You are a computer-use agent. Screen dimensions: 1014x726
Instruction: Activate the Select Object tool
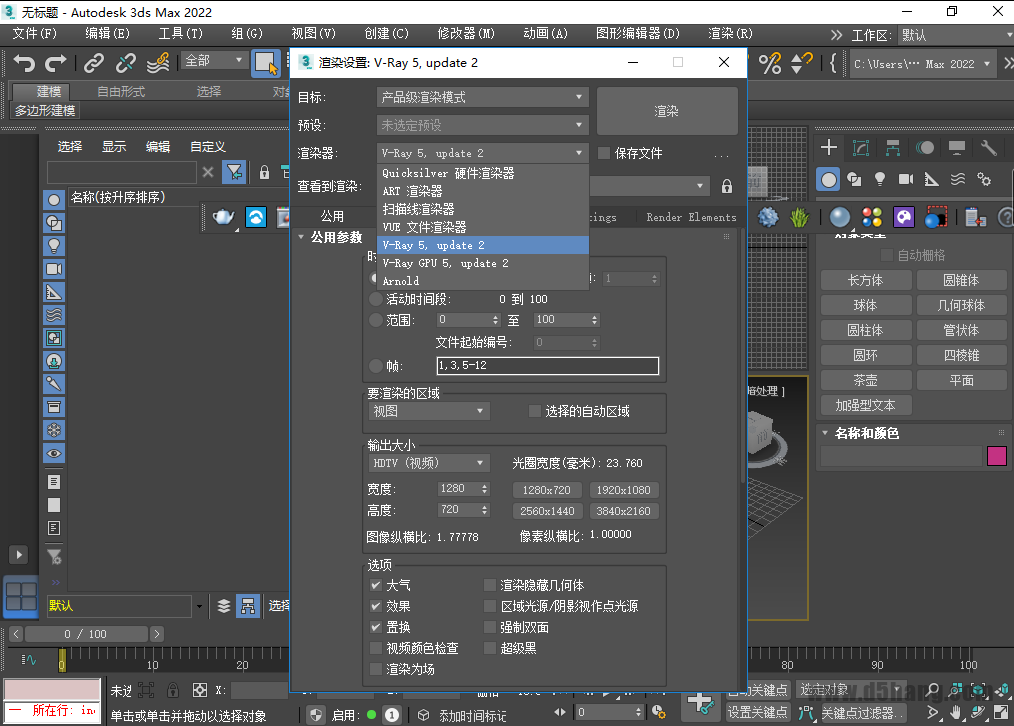pos(265,63)
